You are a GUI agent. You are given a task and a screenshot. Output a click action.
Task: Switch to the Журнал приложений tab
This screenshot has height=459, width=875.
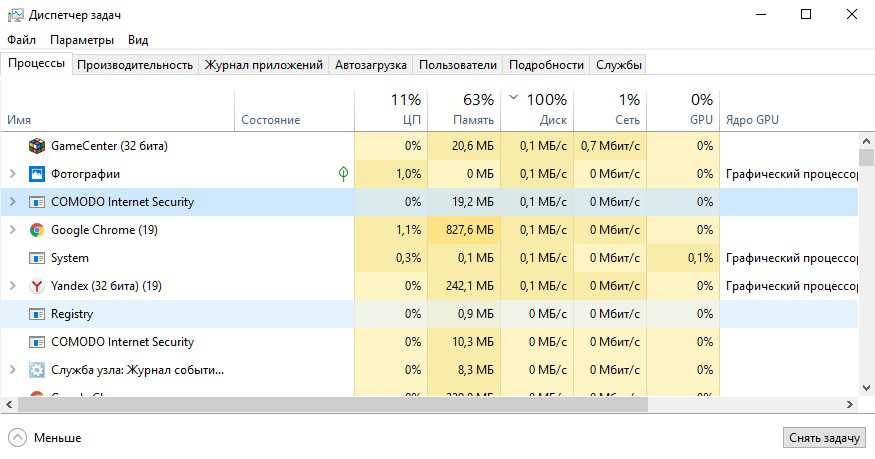pos(263,65)
